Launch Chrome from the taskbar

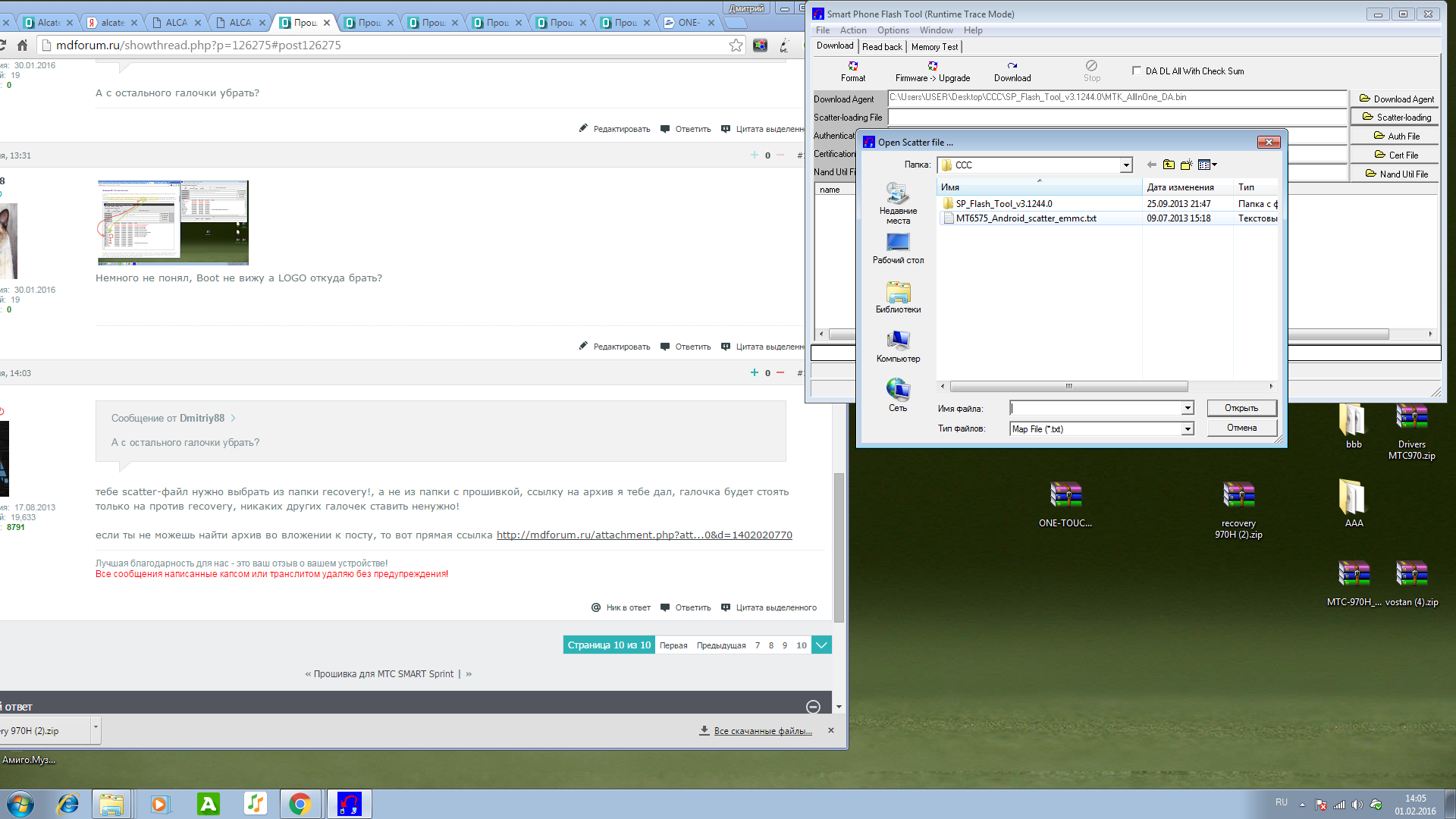coord(300,804)
